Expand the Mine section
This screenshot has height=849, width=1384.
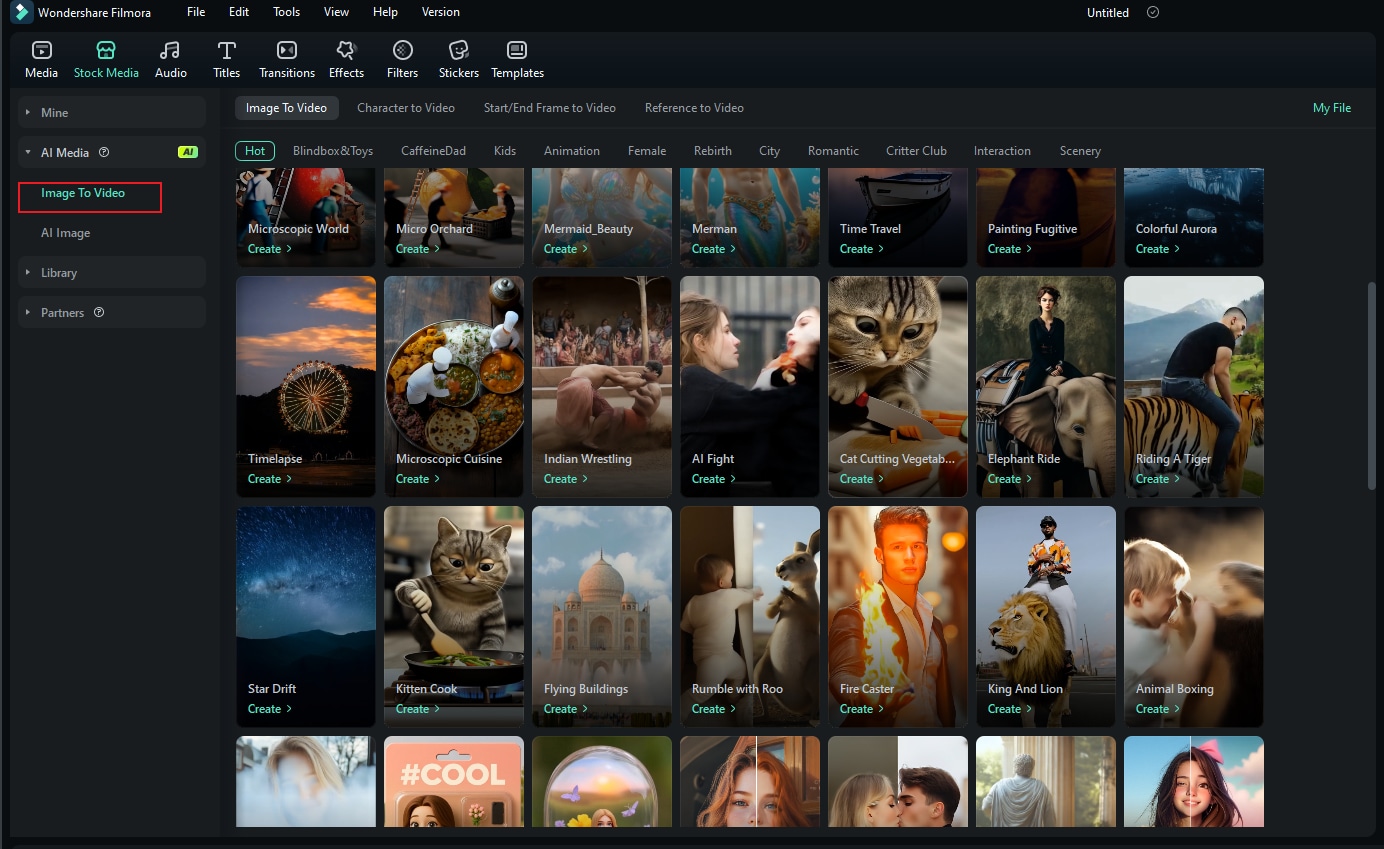point(112,112)
